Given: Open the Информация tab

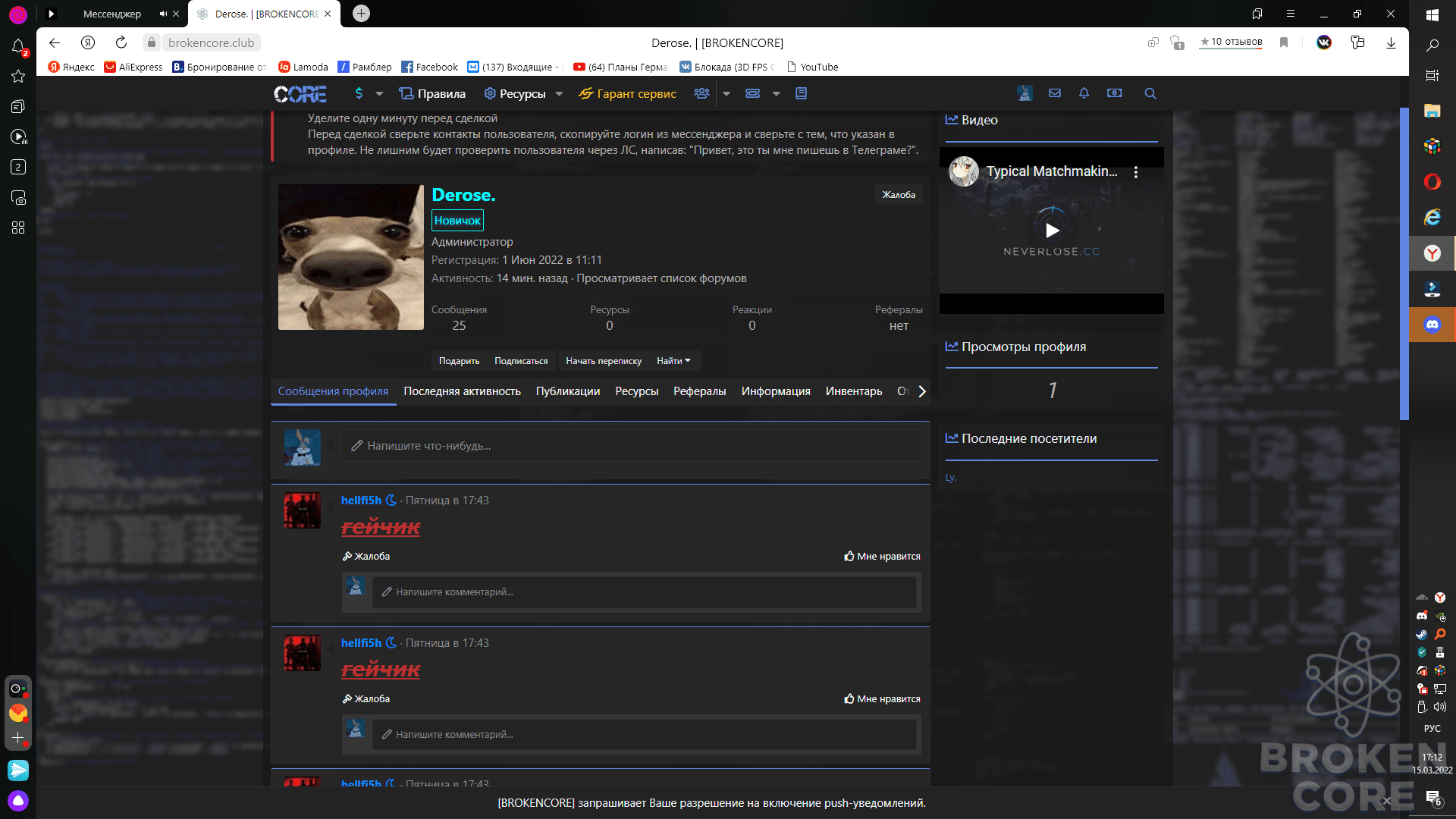Looking at the screenshot, I should coord(776,391).
